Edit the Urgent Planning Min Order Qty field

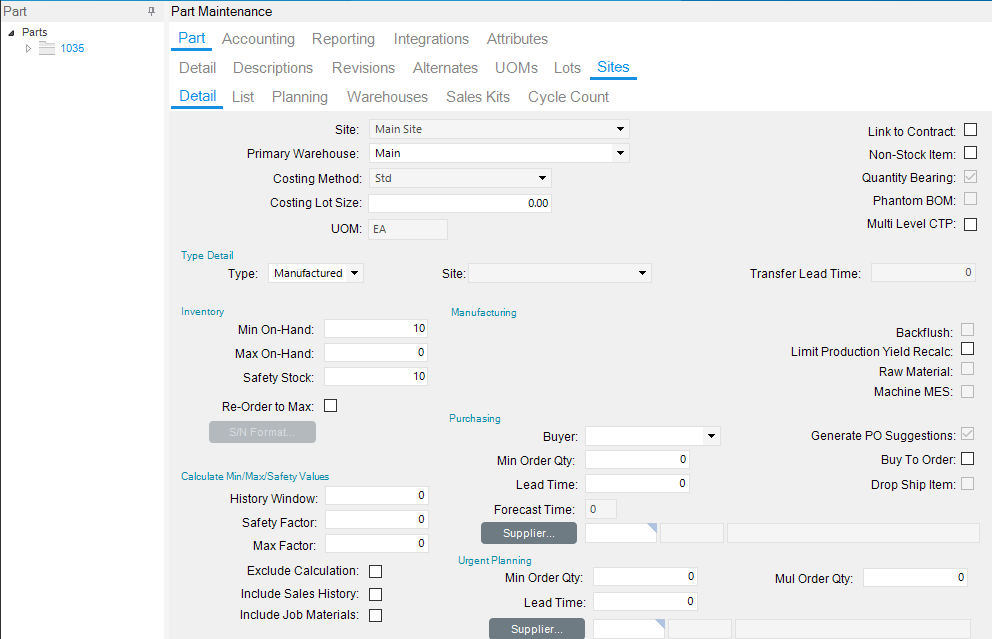(645, 576)
